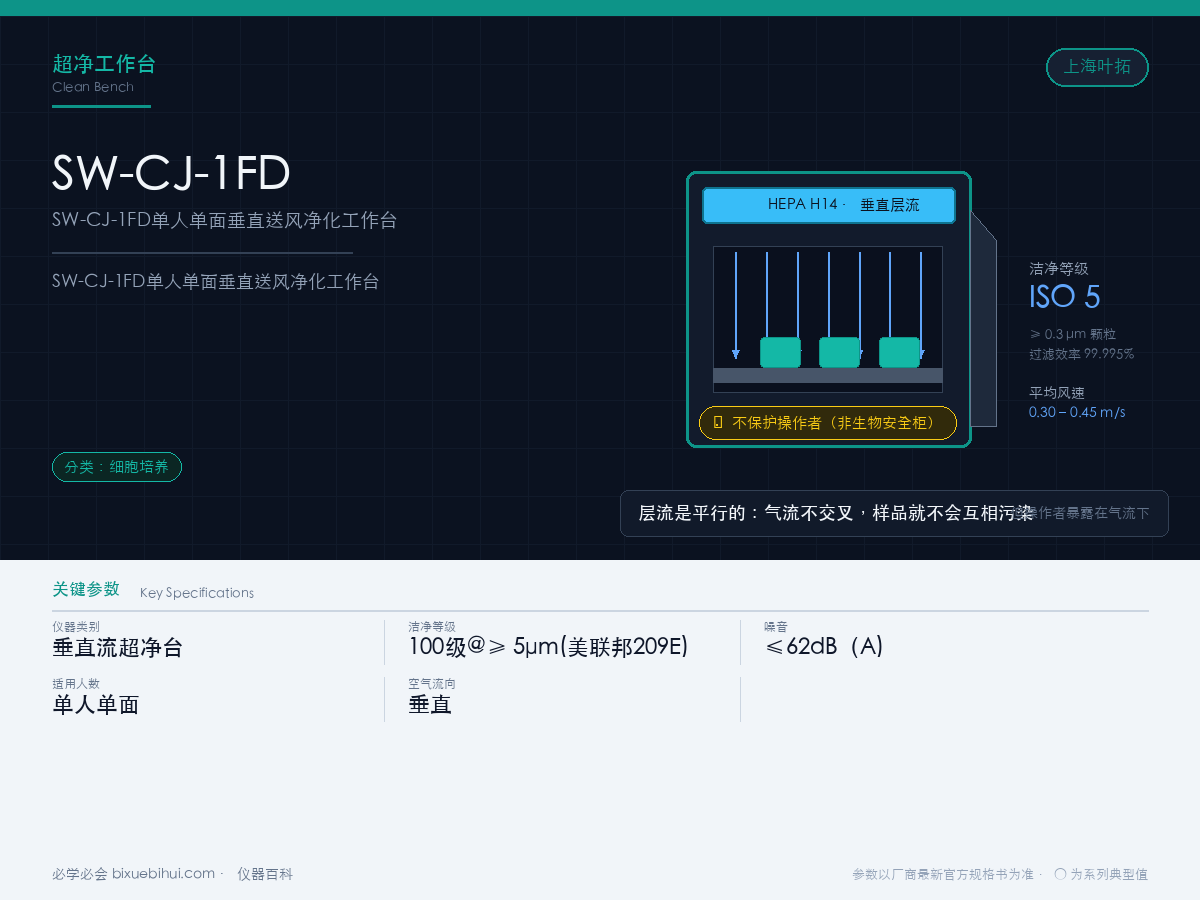The width and height of the screenshot is (1200, 900).
Task: Click the ISO 5 cleanliness rating
Action: [1065, 297]
